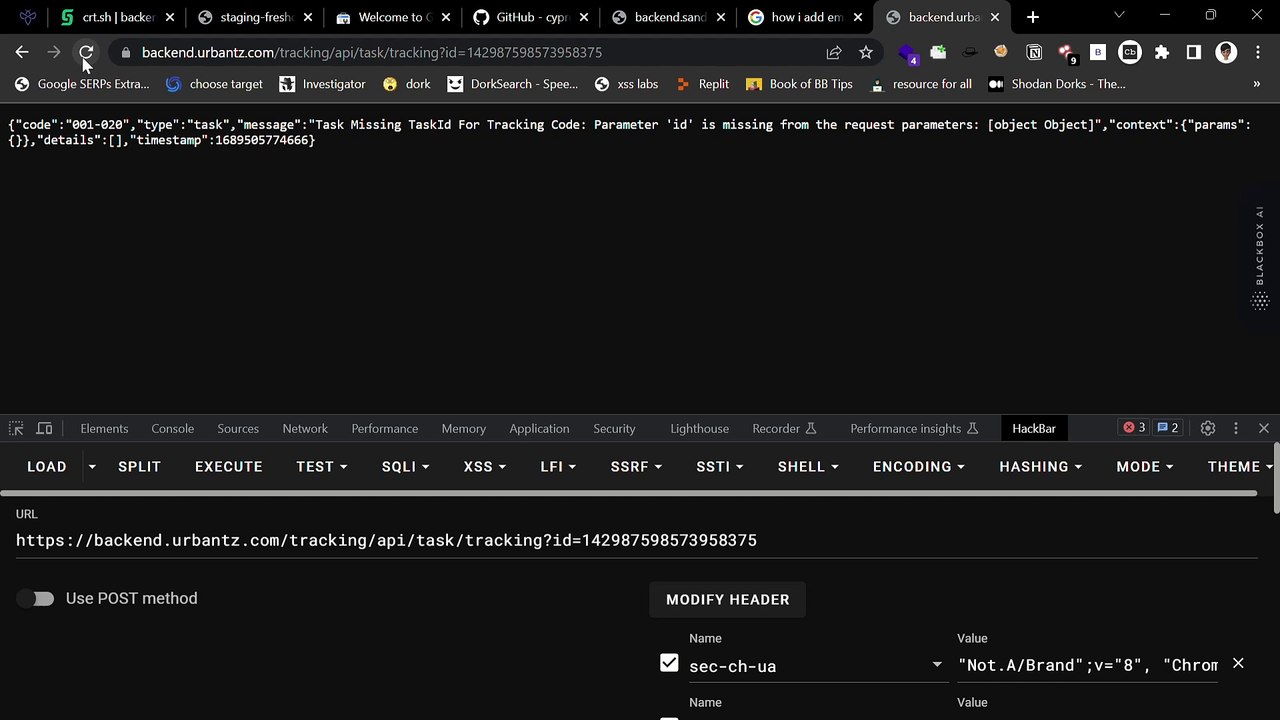Viewport: 1280px width, 720px height.
Task: Activate the inspect element picker
Action: [x=16, y=428]
